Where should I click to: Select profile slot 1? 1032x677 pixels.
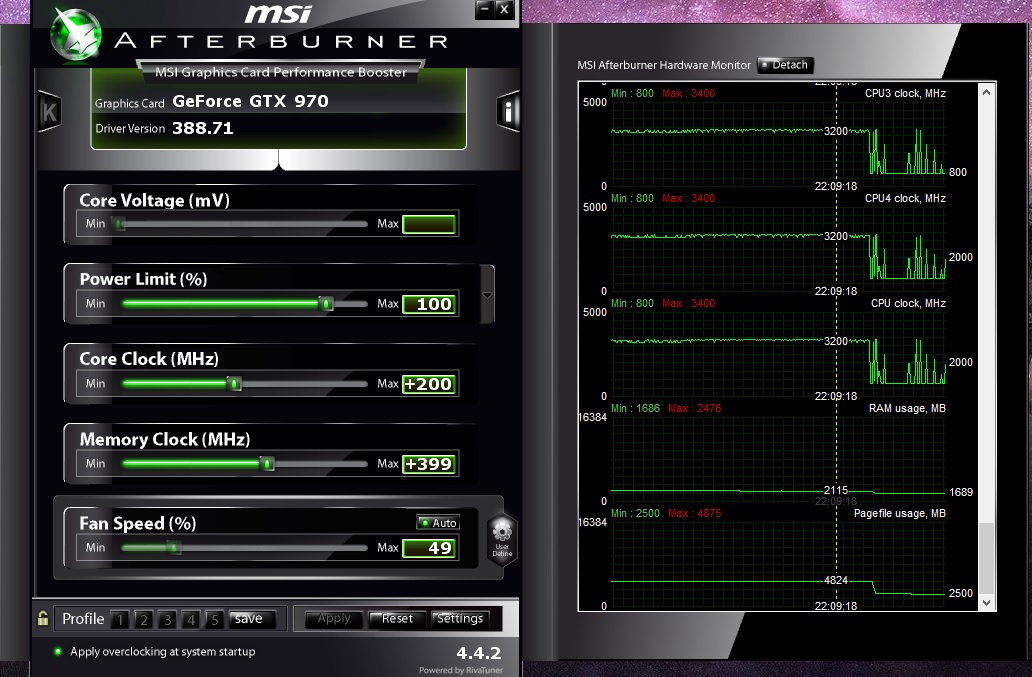[120, 619]
